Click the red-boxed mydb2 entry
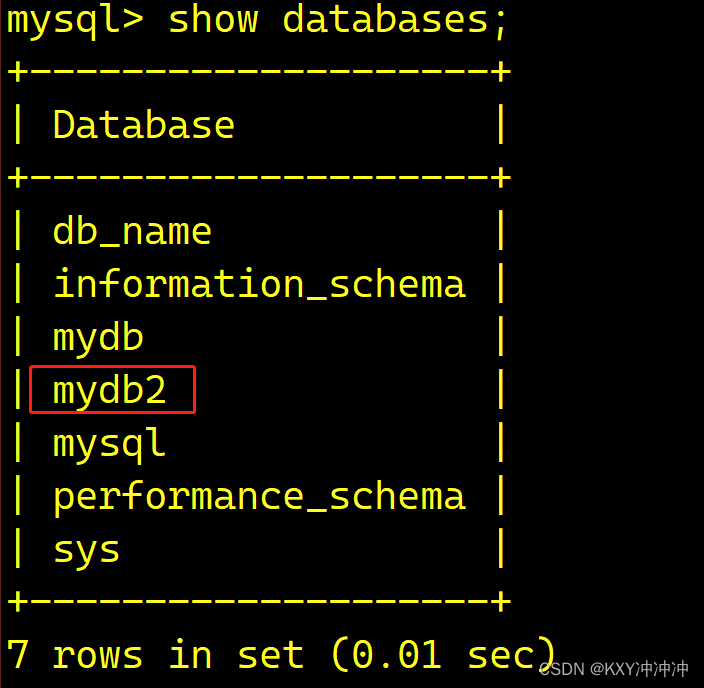704x688 pixels. pyautogui.click(x=110, y=391)
